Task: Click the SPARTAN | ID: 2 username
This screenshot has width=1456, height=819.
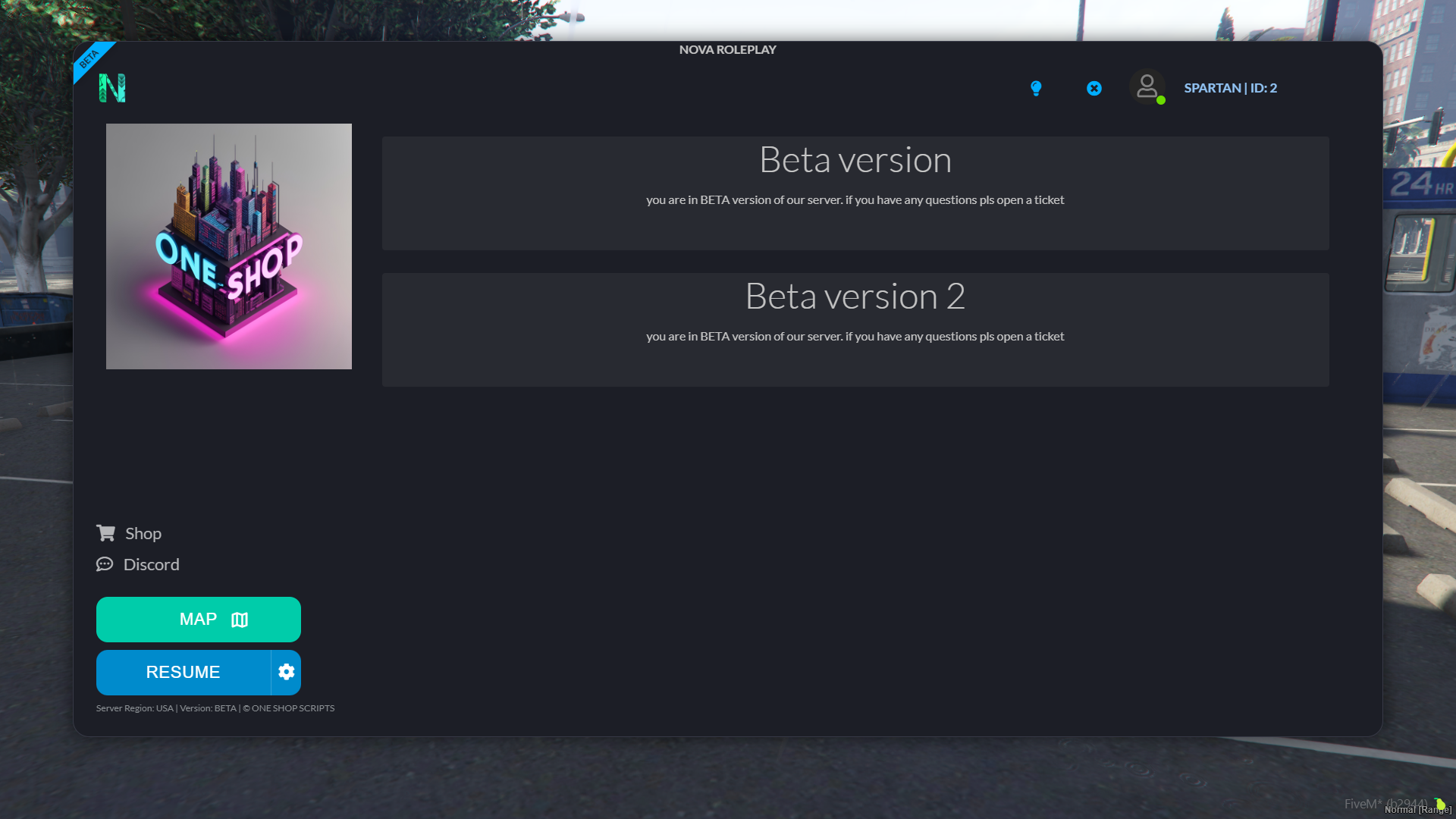Action: click(x=1230, y=88)
